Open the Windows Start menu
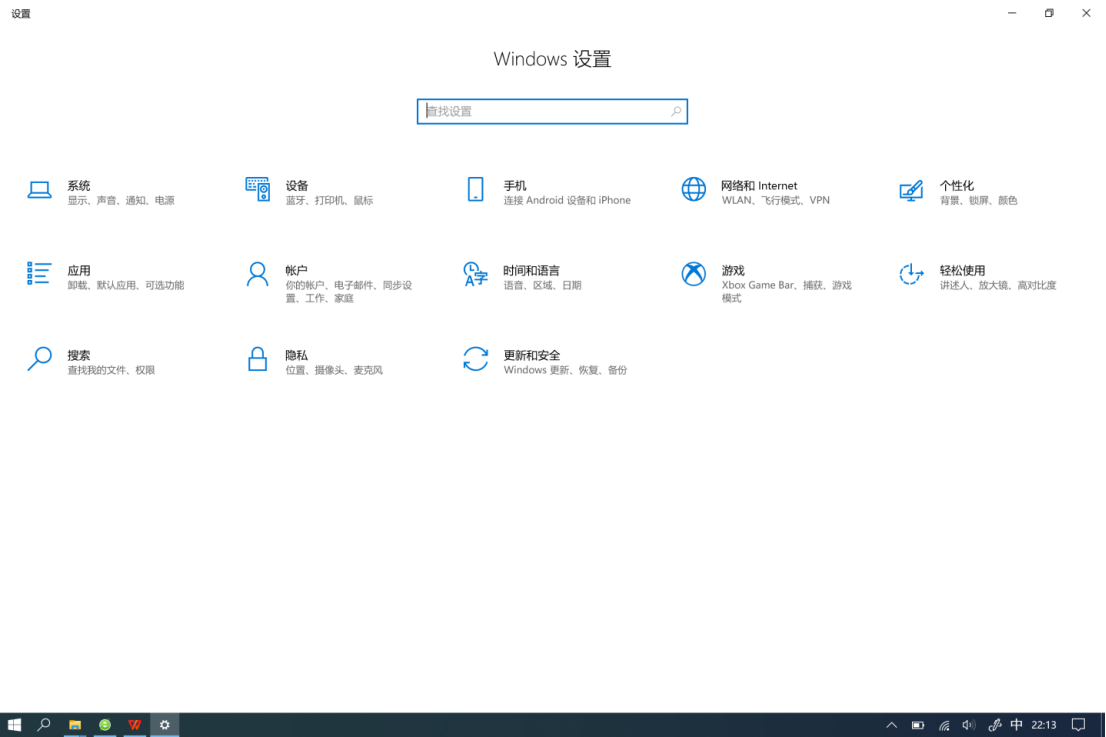 (14, 724)
